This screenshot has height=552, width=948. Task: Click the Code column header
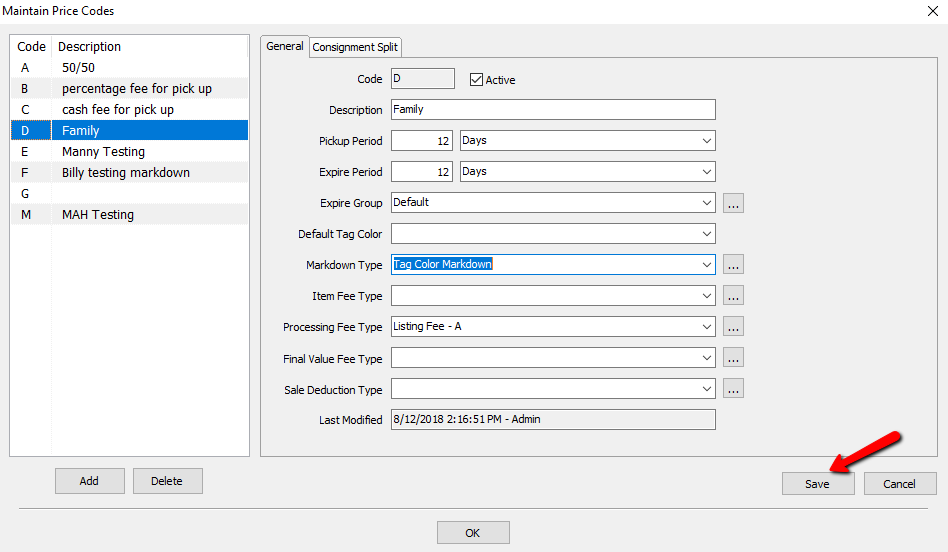coord(31,47)
